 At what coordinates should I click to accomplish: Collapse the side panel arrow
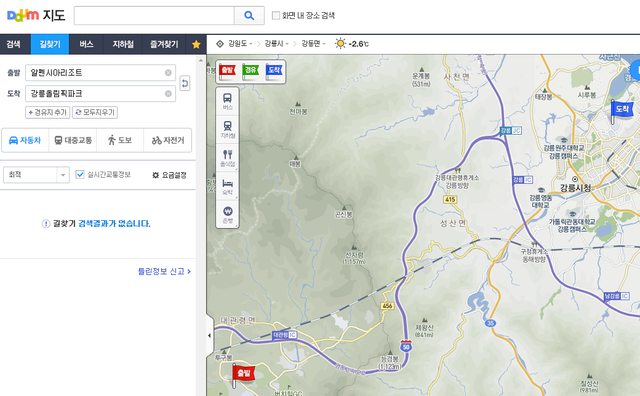[x=209, y=336]
